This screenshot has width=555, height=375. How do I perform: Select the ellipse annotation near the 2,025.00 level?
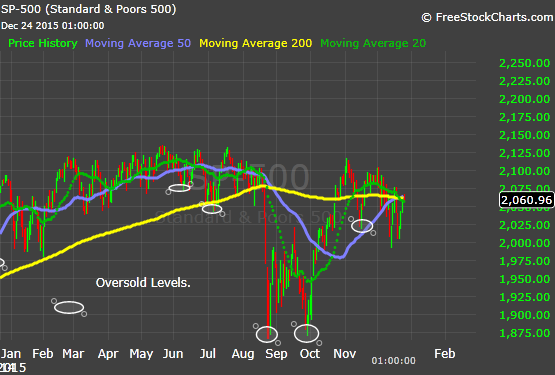(x=362, y=226)
